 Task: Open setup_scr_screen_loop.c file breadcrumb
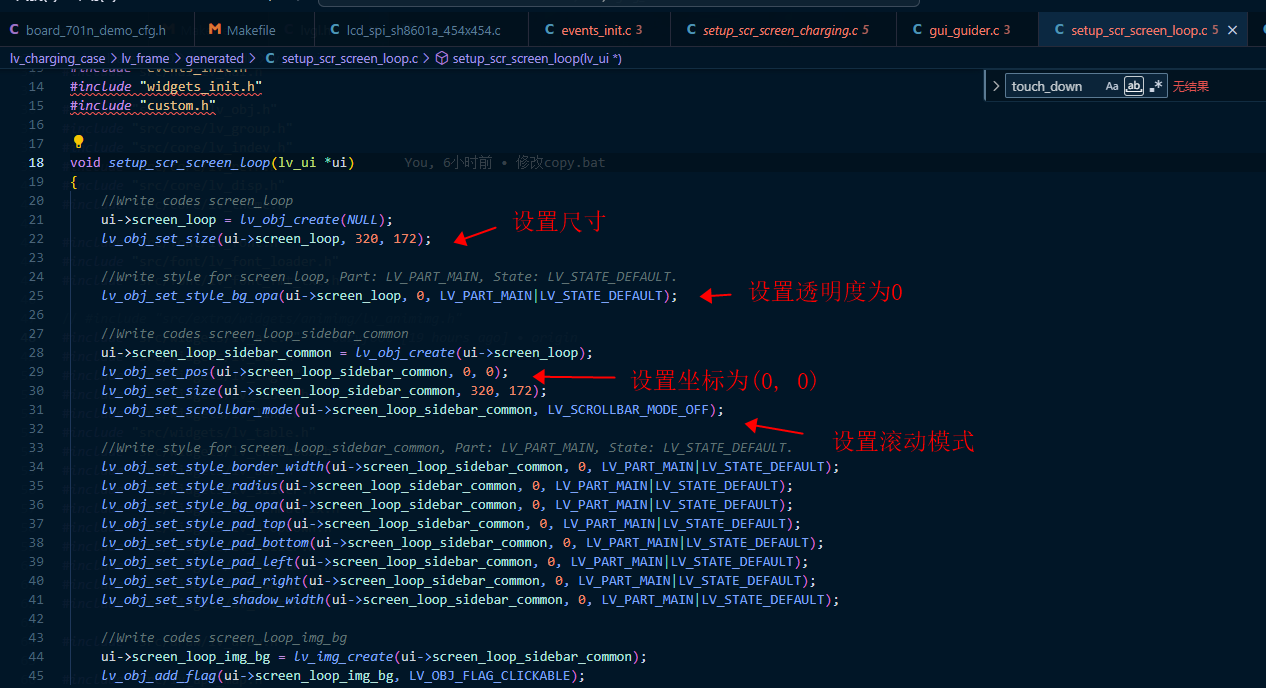[341, 59]
